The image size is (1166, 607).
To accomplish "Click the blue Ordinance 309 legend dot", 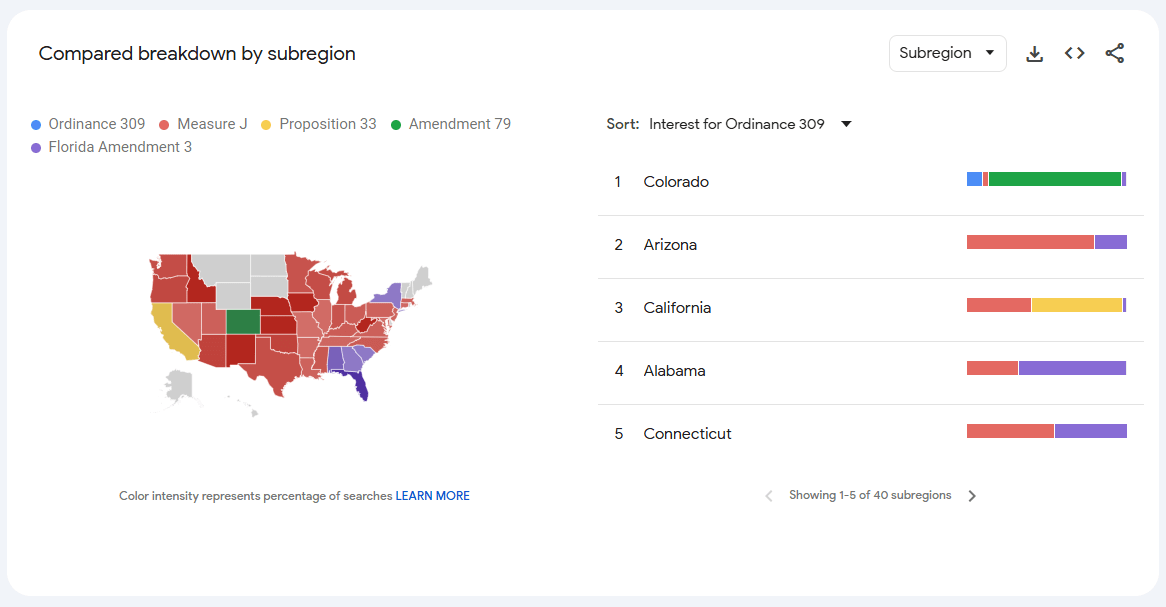I will (36, 125).
